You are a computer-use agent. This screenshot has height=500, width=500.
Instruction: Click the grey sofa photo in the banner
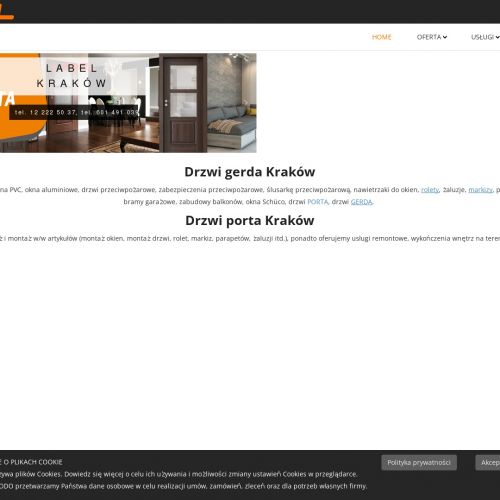point(232,127)
